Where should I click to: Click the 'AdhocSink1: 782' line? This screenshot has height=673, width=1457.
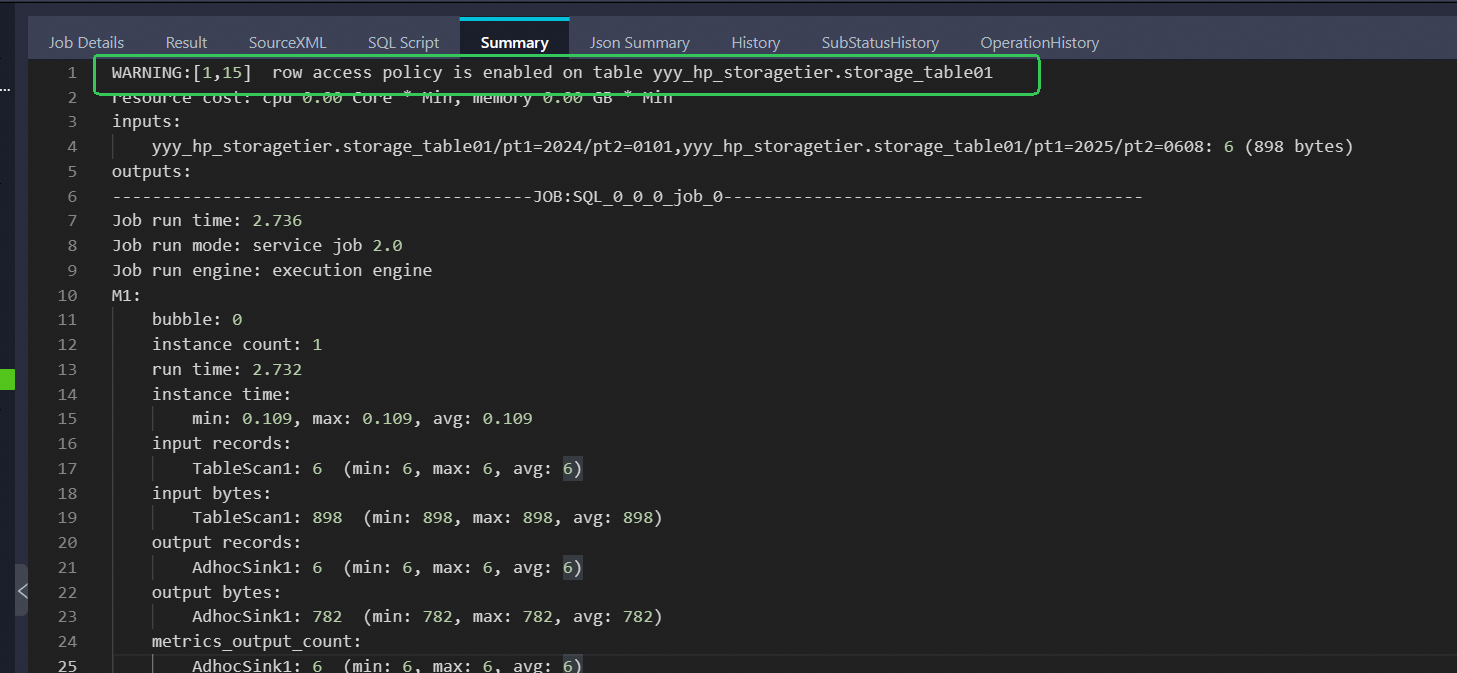pos(427,617)
